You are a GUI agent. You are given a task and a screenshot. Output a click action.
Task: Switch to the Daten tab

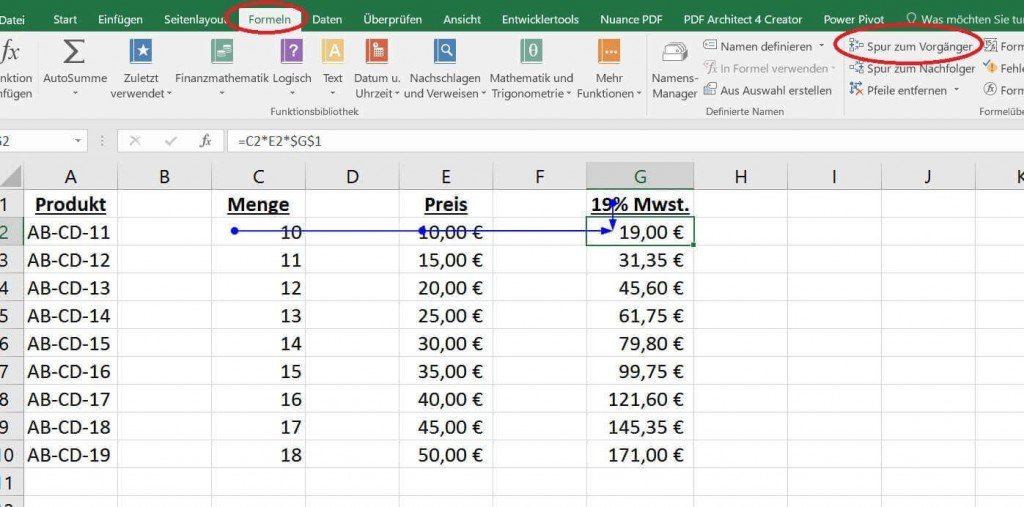tap(327, 20)
